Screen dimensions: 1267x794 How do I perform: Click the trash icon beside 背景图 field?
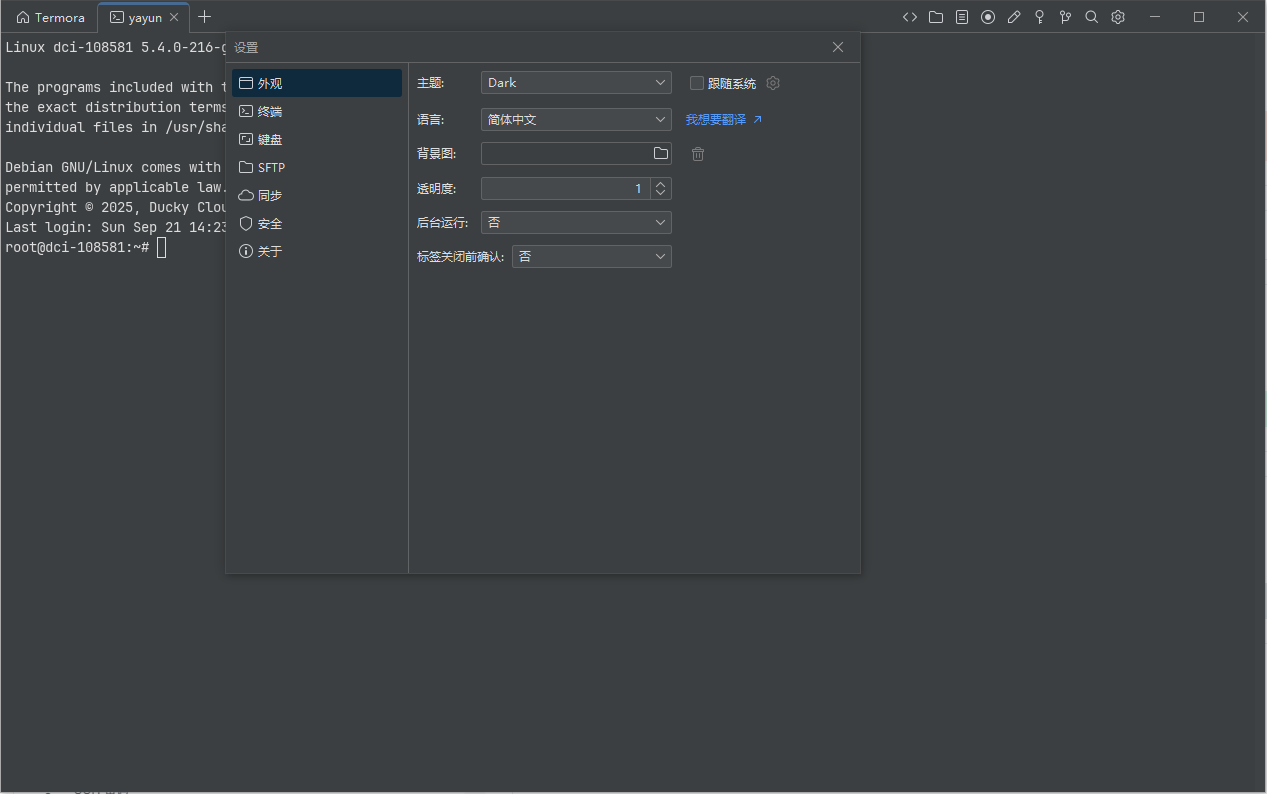point(697,154)
